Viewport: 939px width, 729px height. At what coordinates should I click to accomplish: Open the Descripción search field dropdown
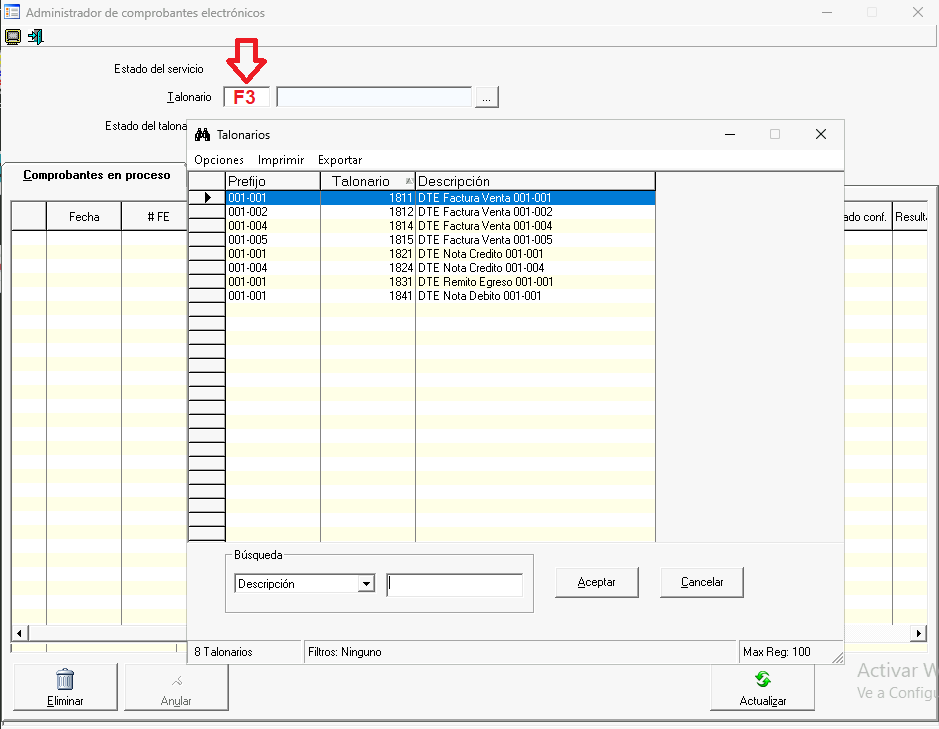tap(366, 584)
